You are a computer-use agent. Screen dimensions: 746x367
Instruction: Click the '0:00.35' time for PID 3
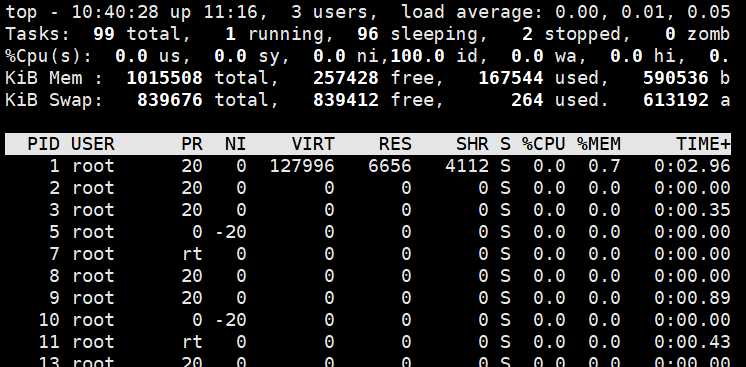coord(692,209)
